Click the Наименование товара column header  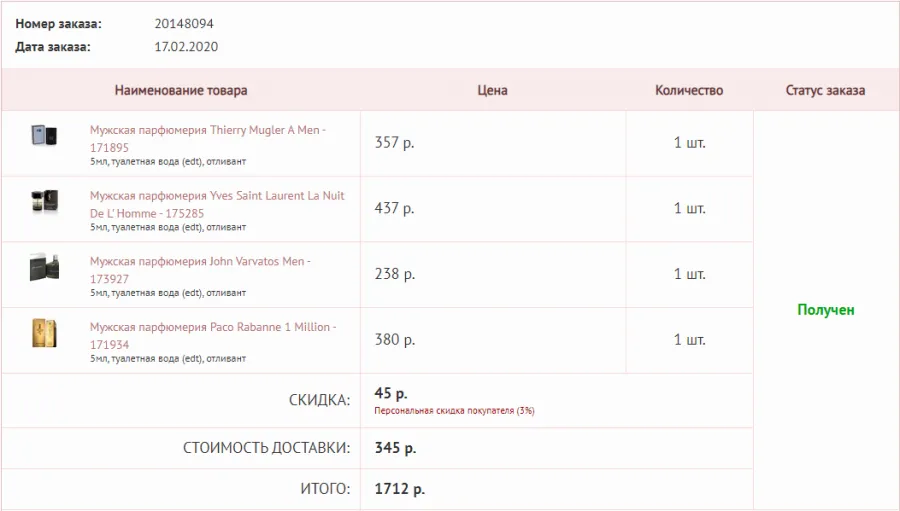tap(181, 90)
